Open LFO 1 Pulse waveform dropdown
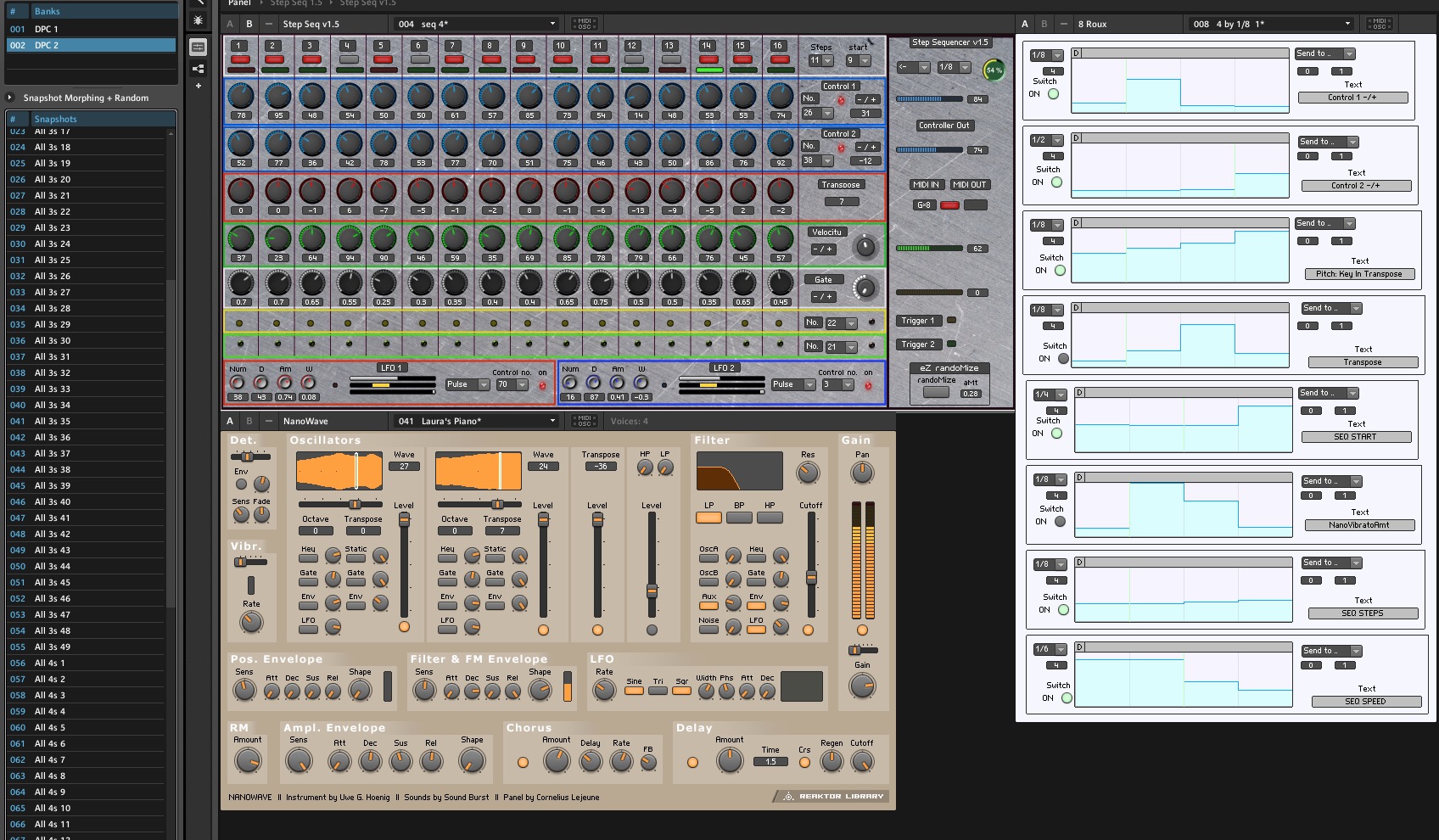The height and width of the screenshot is (840, 1439). tap(468, 384)
